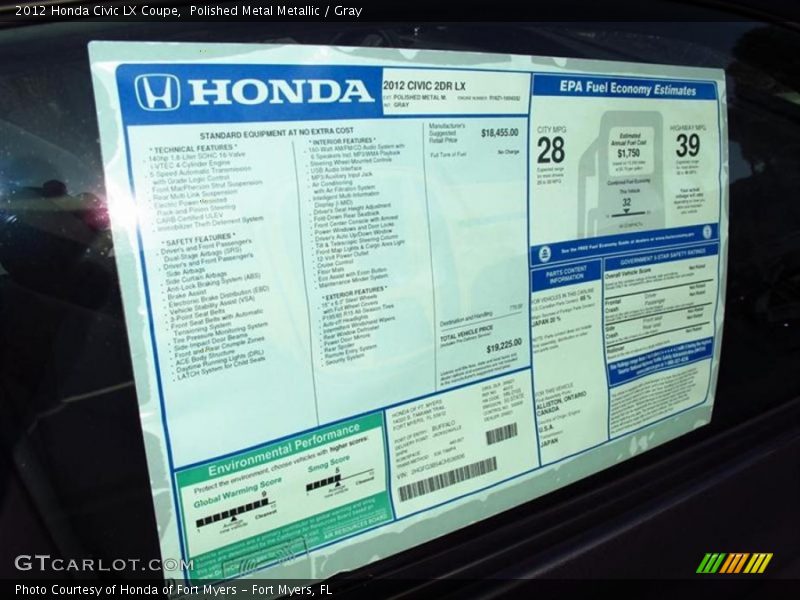Viewport: 800px width, 600px height.
Task: Click the 'INTERIOR FEATURES' section title
Action: [342, 141]
